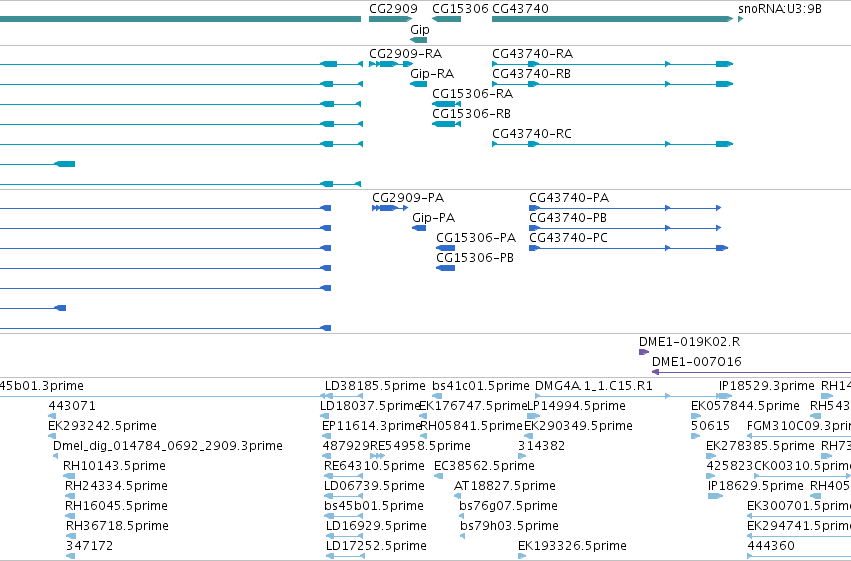Image resolution: width=851 pixels, height=561 pixels.
Task: Select the RH10143.5prime EST
Action: coord(114,466)
